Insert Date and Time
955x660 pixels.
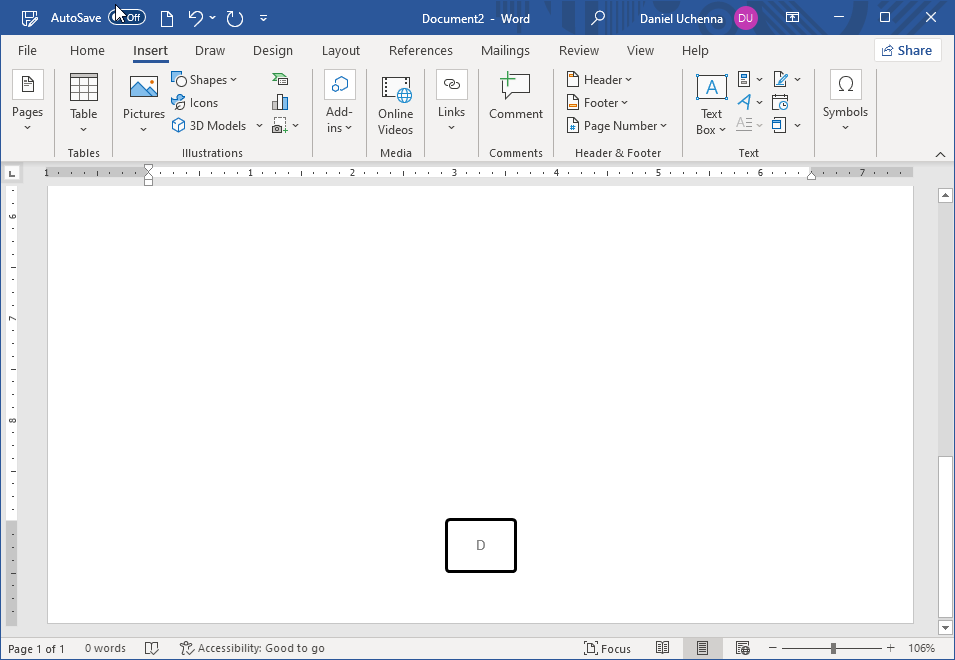click(780, 103)
